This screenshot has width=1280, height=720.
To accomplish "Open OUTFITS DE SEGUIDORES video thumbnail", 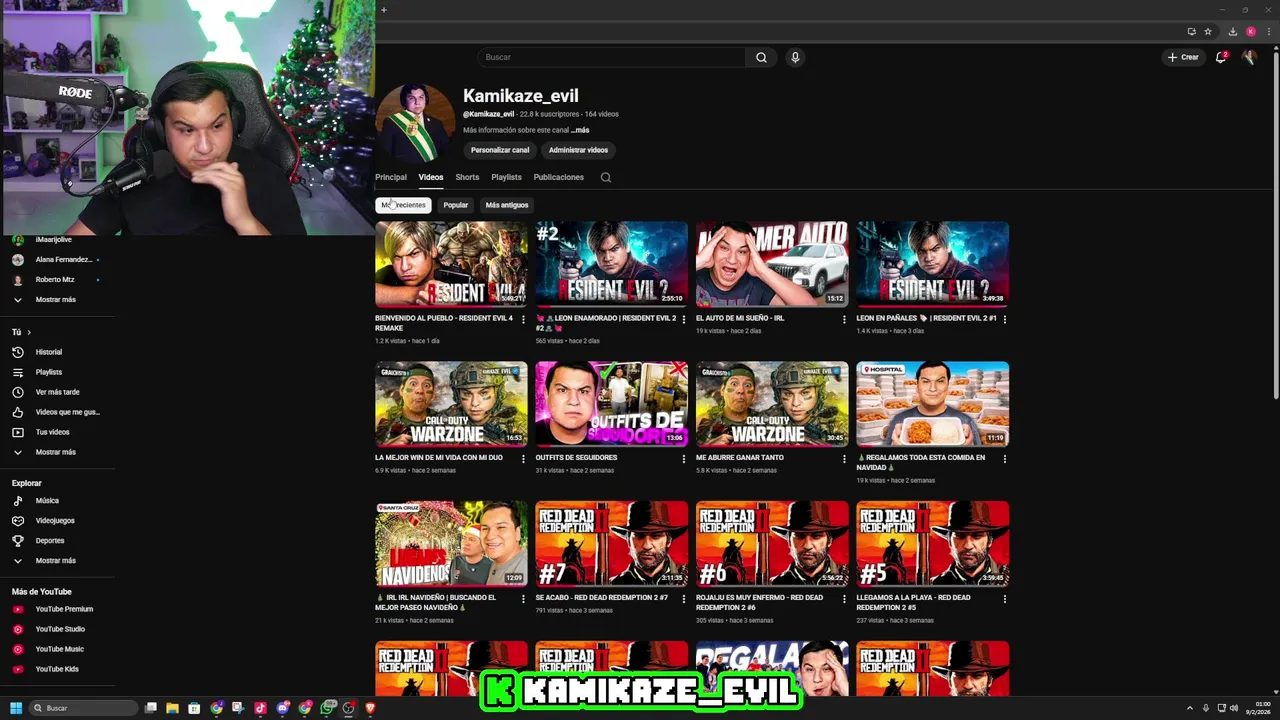I will point(611,404).
